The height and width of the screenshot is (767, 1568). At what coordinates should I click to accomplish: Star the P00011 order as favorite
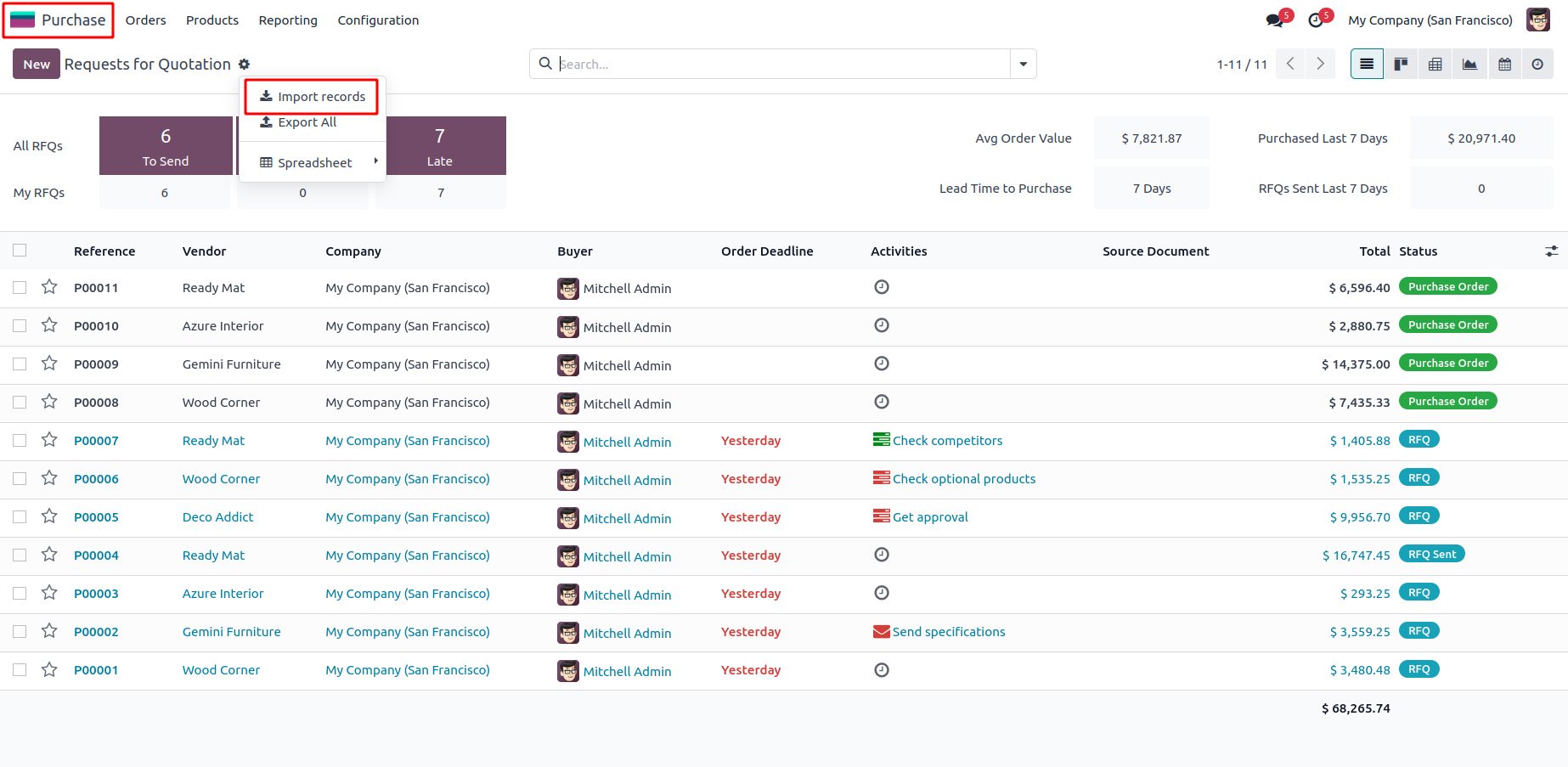(49, 287)
